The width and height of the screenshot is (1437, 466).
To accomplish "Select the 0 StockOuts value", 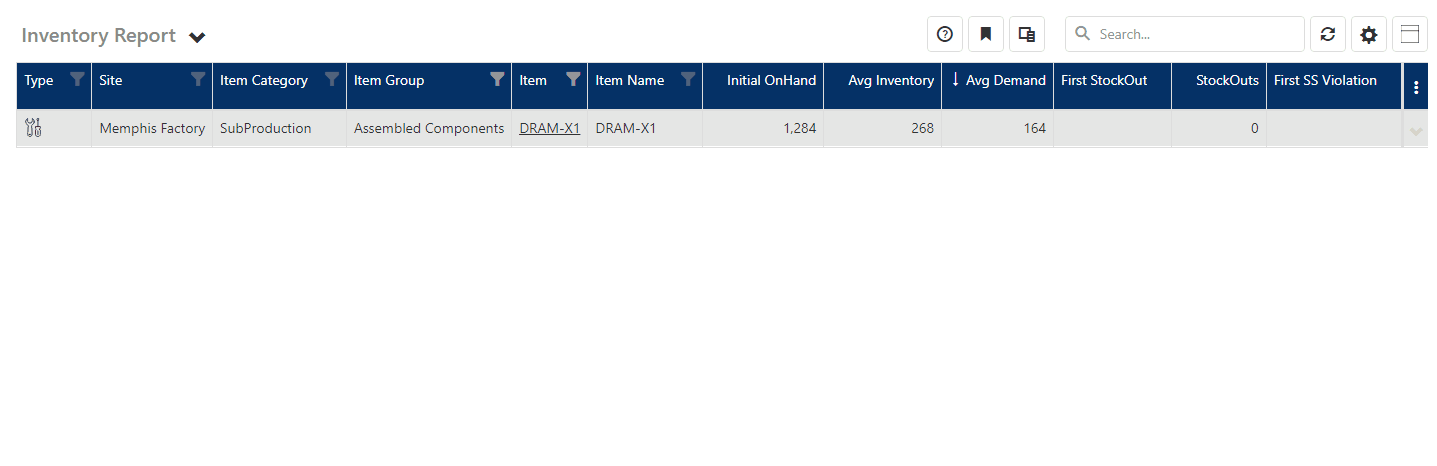I will click(1254, 128).
